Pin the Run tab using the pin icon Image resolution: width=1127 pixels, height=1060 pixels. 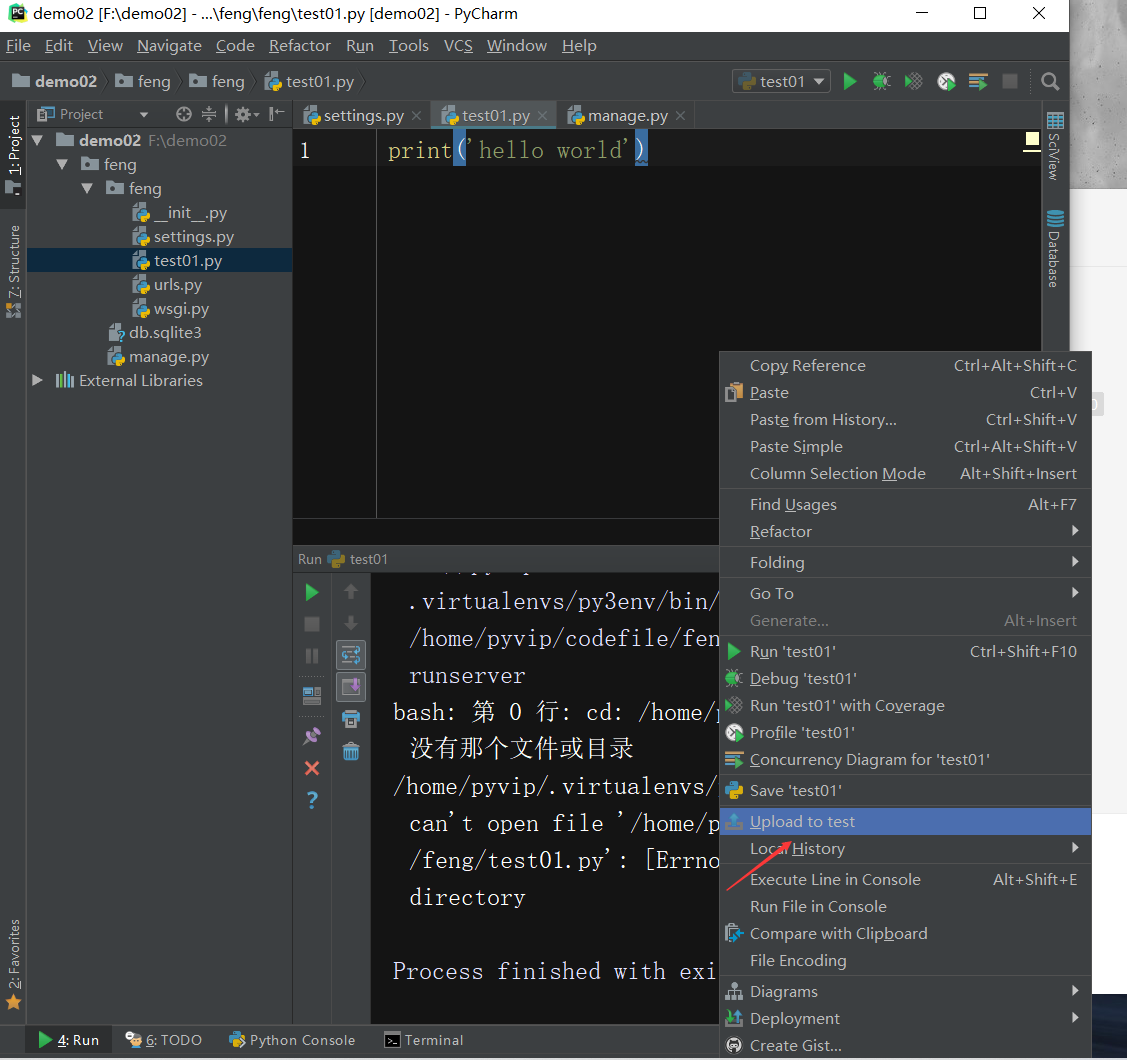click(311, 733)
